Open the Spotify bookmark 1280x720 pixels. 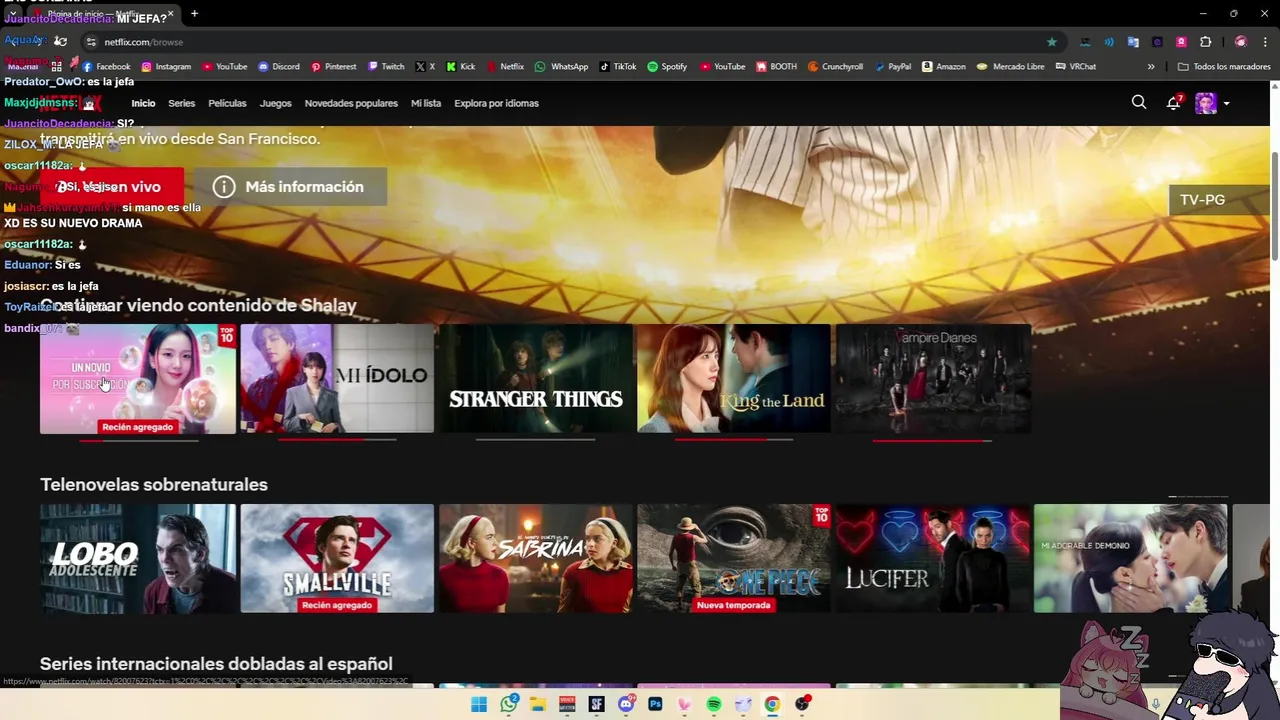(667, 67)
